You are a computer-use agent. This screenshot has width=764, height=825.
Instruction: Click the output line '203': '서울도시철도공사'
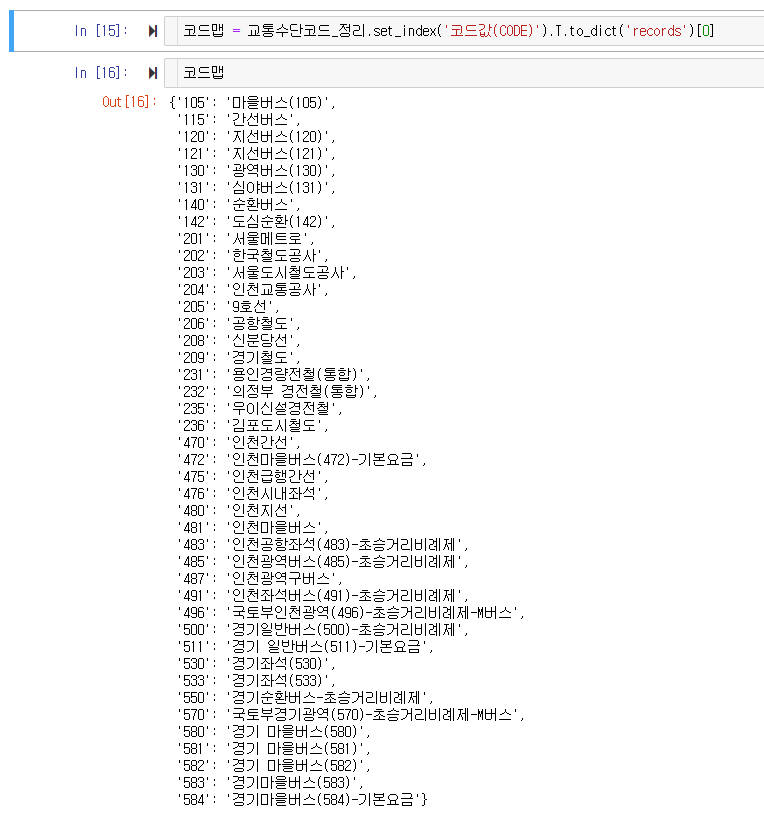pyautogui.click(x=266, y=273)
